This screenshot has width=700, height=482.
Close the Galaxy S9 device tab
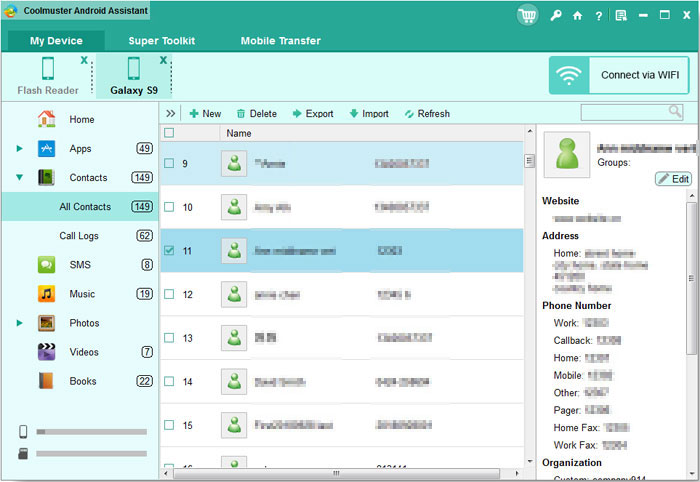click(x=163, y=60)
